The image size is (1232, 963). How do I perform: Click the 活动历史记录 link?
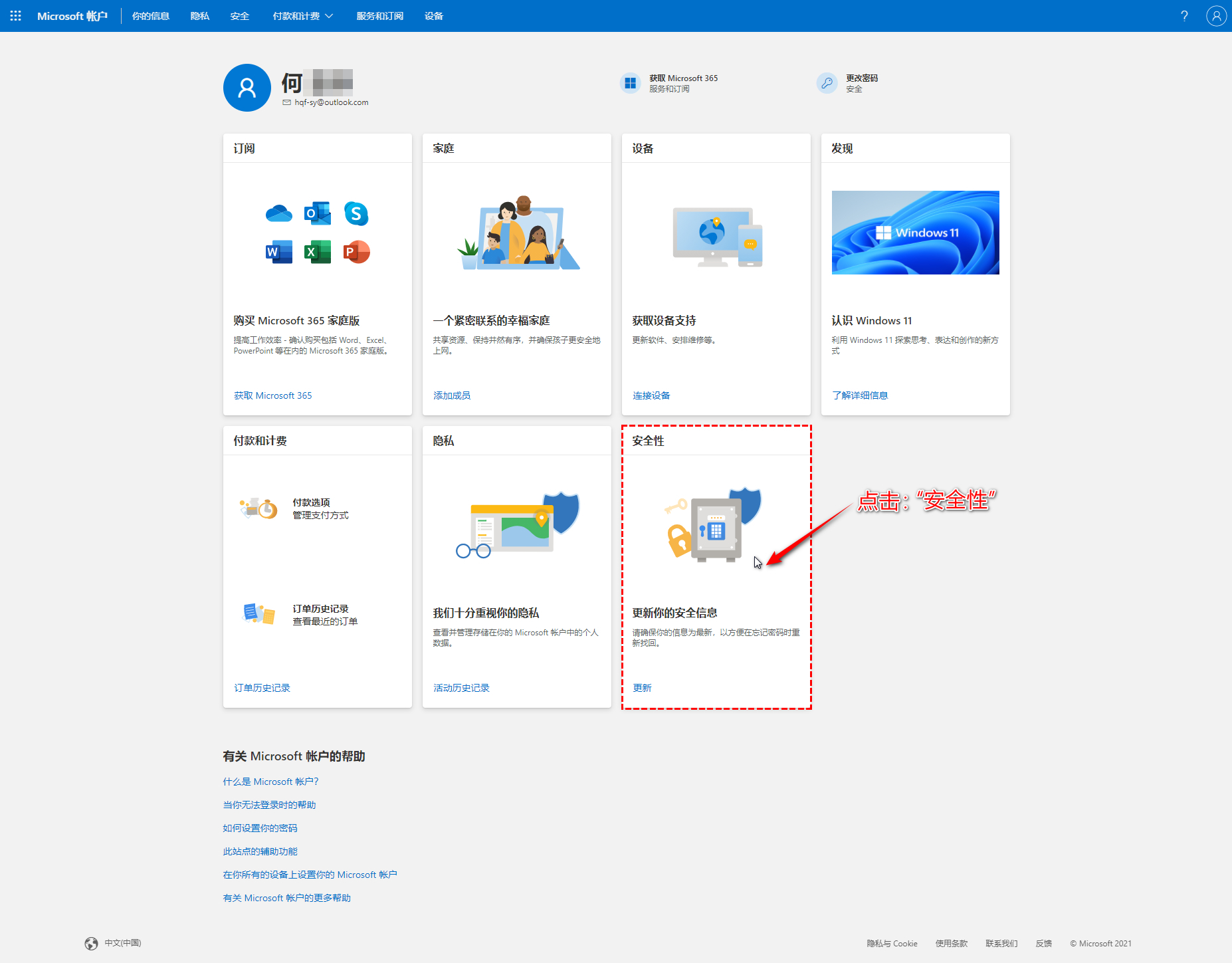[461, 688]
